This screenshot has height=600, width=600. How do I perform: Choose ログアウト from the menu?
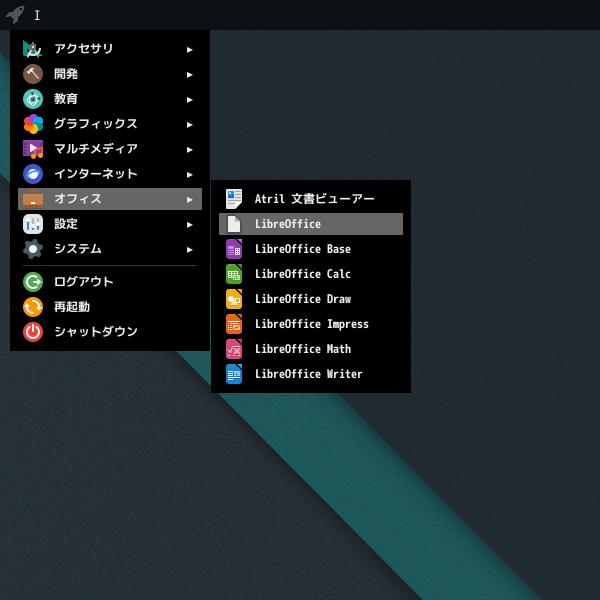click(110, 282)
